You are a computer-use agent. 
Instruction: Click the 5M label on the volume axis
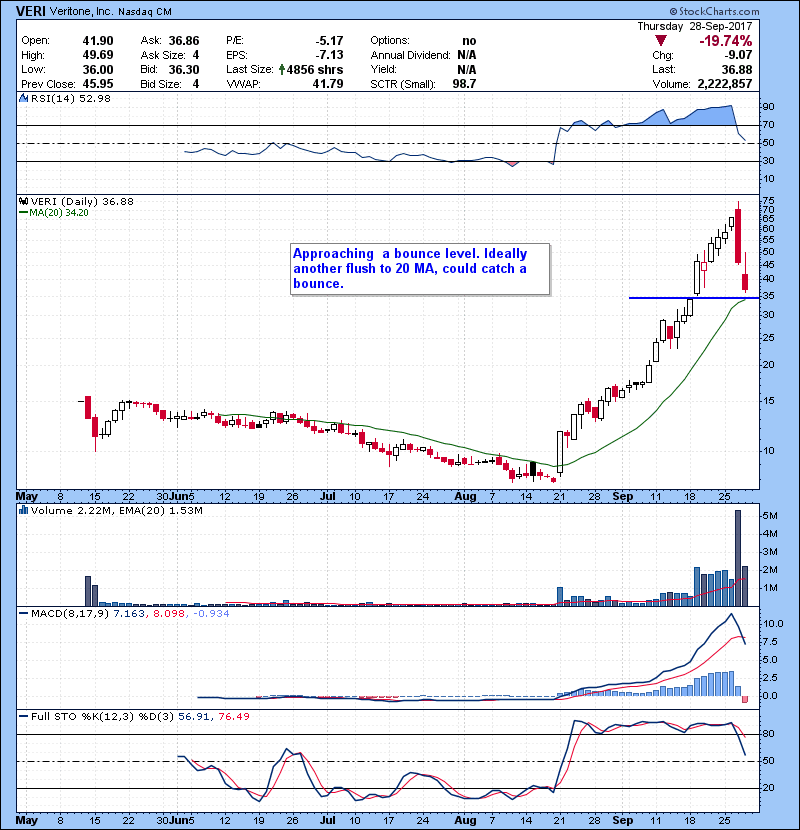click(x=769, y=516)
